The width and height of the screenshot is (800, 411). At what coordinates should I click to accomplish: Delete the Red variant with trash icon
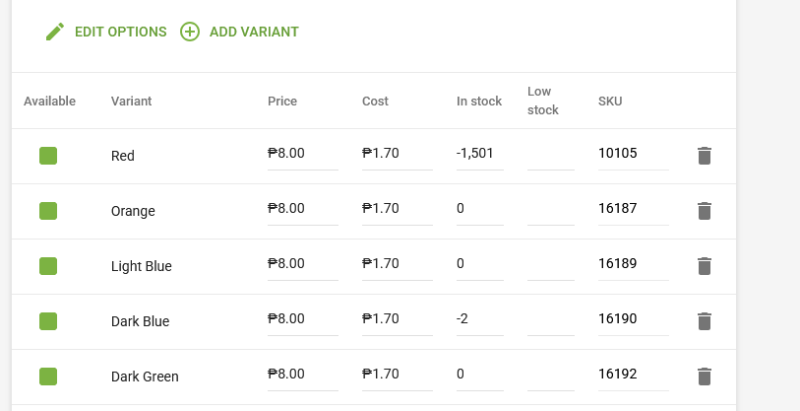tap(704, 156)
